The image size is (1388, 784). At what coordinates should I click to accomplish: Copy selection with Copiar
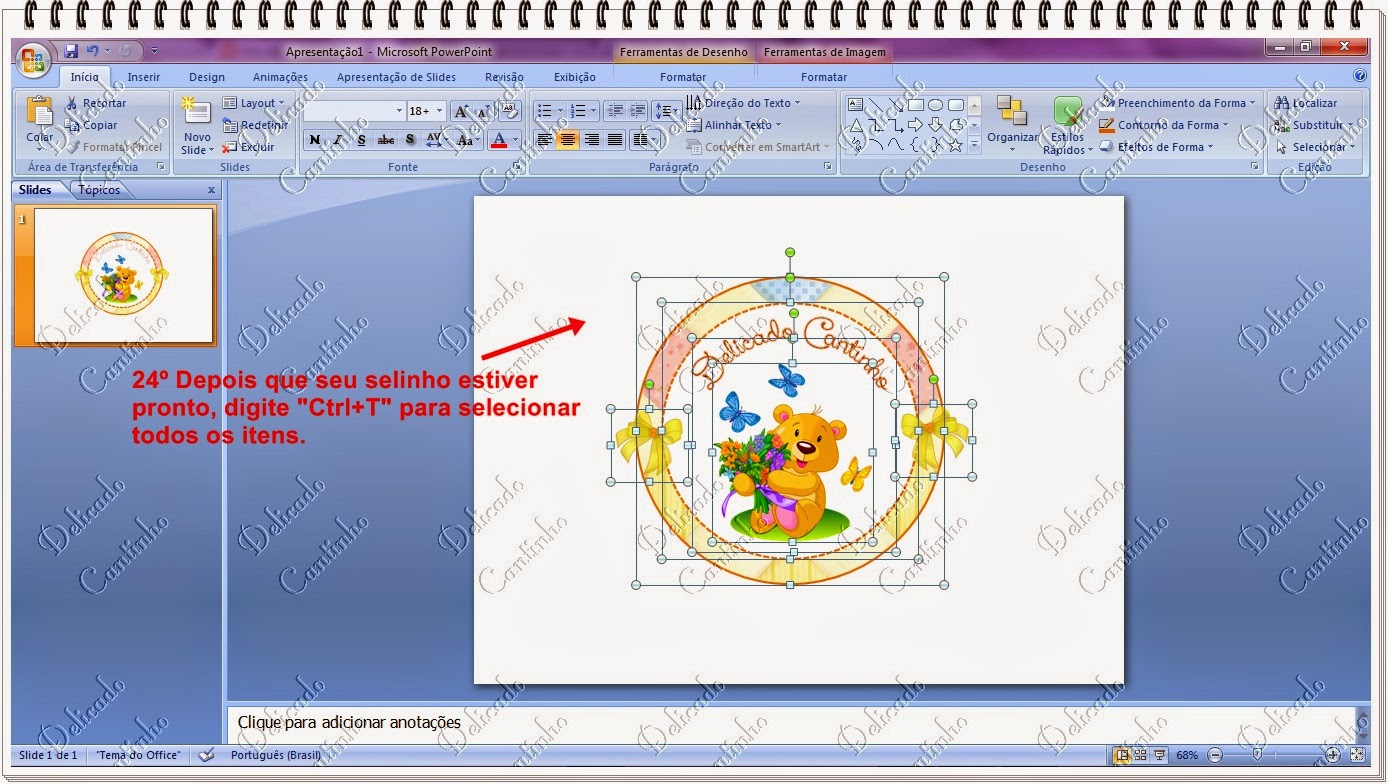tap(92, 125)
